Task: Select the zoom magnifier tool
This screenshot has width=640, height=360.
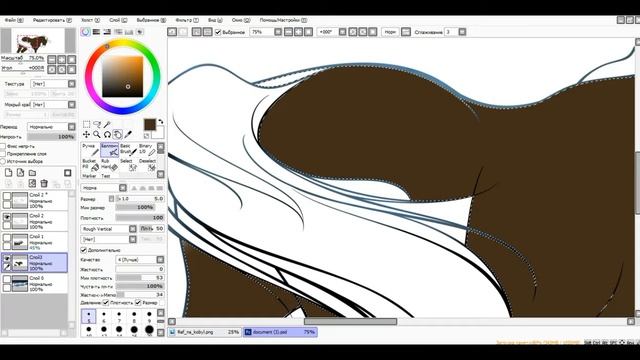Action: tap(97, 134)
